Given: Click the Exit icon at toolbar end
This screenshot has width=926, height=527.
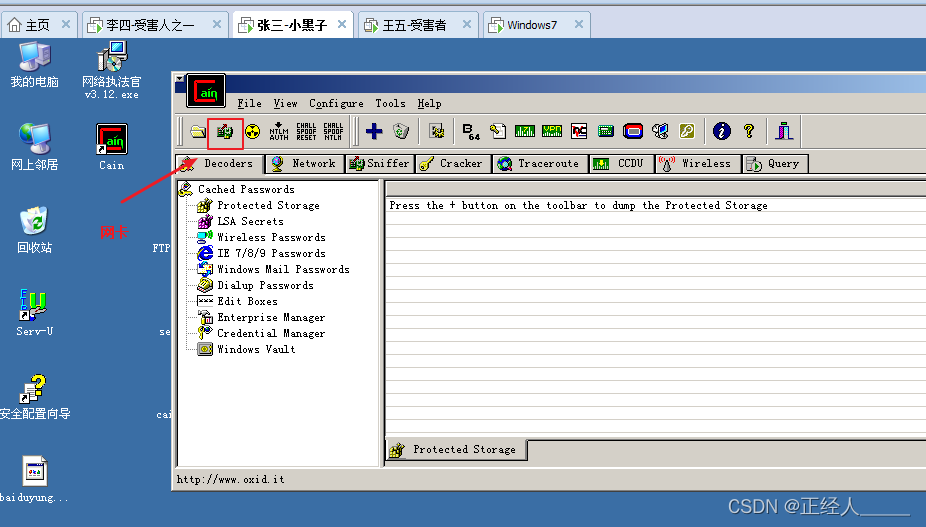Looking at the screenshot, I should (784, 131).
